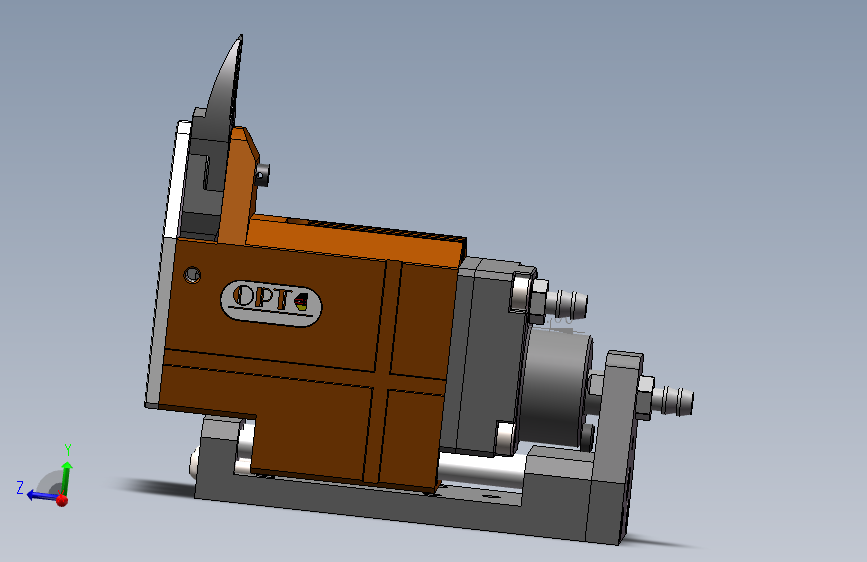The image size is (867, 562).
Task: Click the red X axis ball of the triad
Action: (x=62, y=501)
